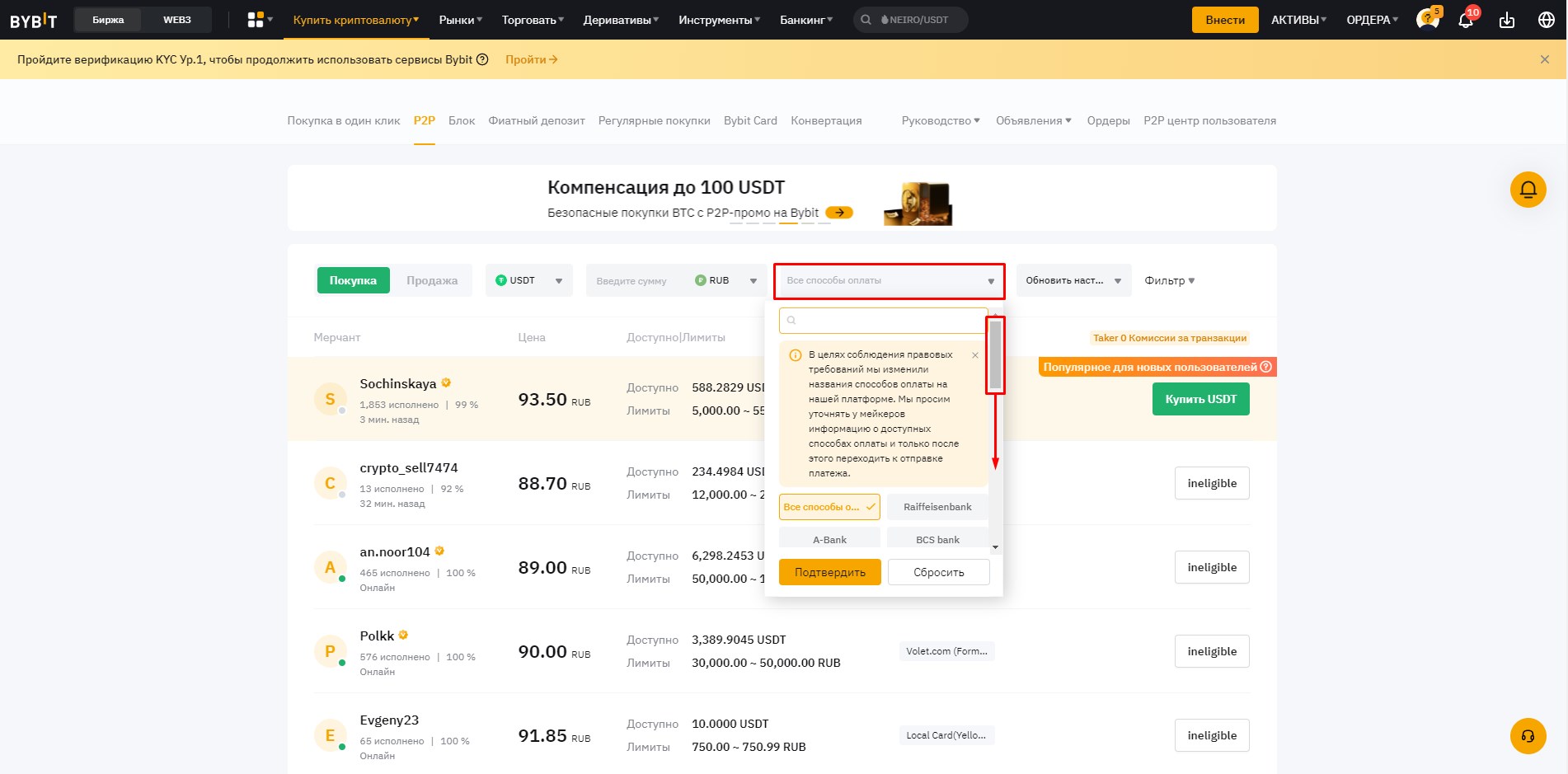This screenshot has width=1568, height=774.
Task: Click the payment list scrollbar thumb
Action: (995, 355)
